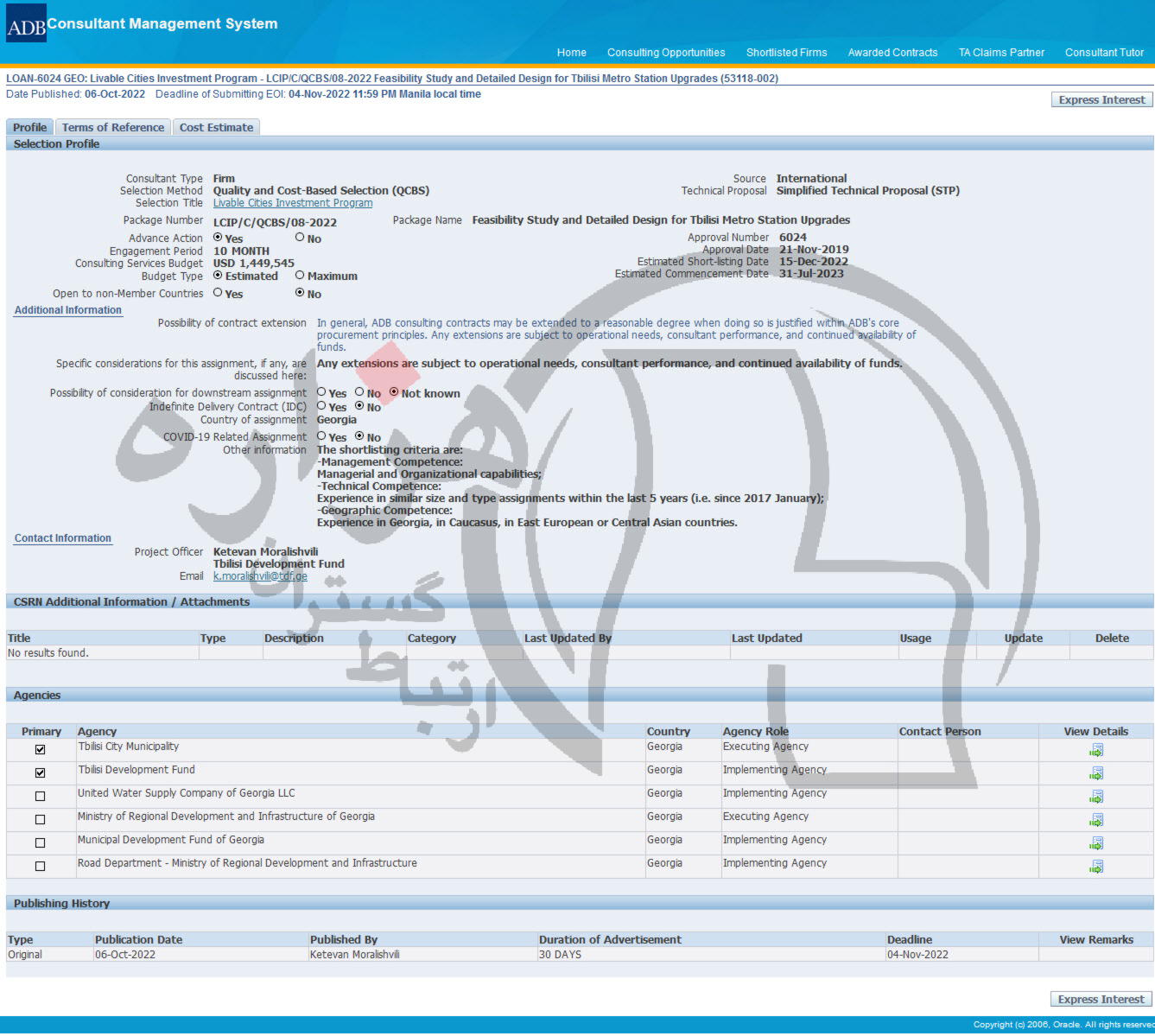
Task: View details for Tbilisi City Municipality
Action: tap(1096, 750)
